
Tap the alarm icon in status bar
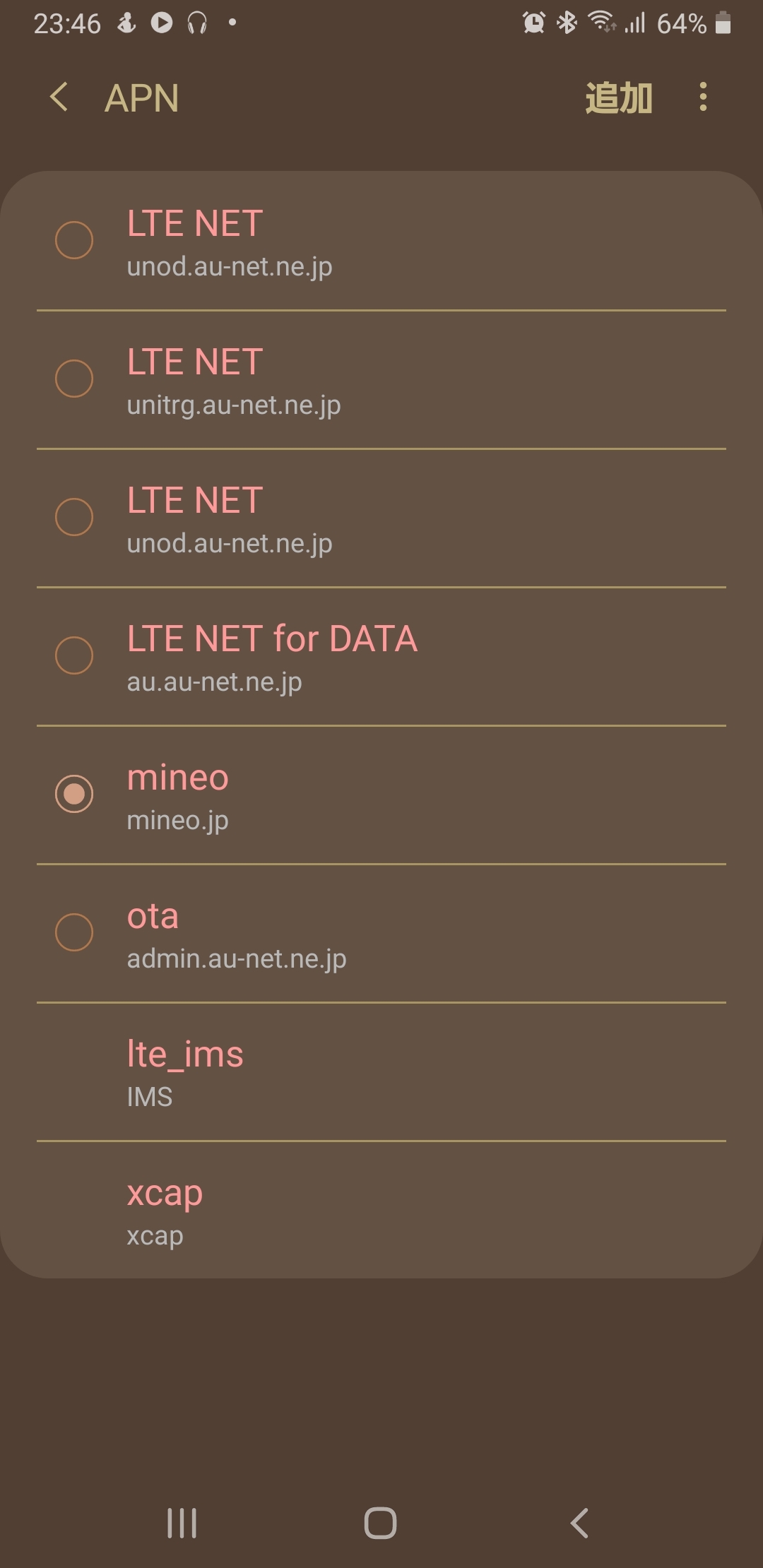533,23
